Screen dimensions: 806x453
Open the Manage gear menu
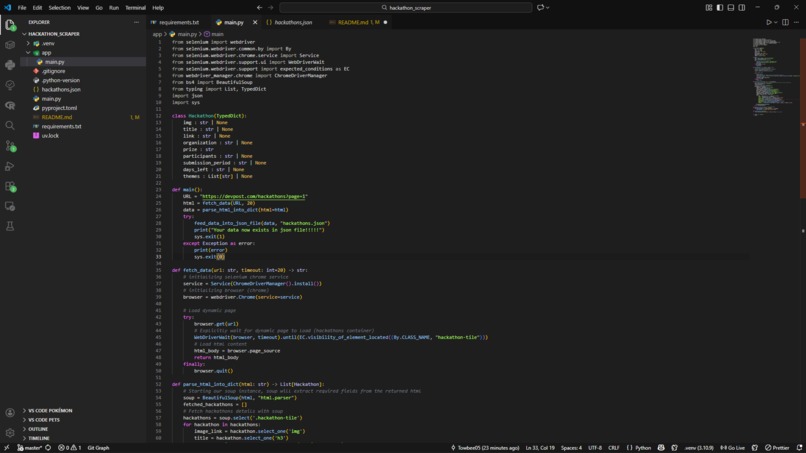(10, 433)
